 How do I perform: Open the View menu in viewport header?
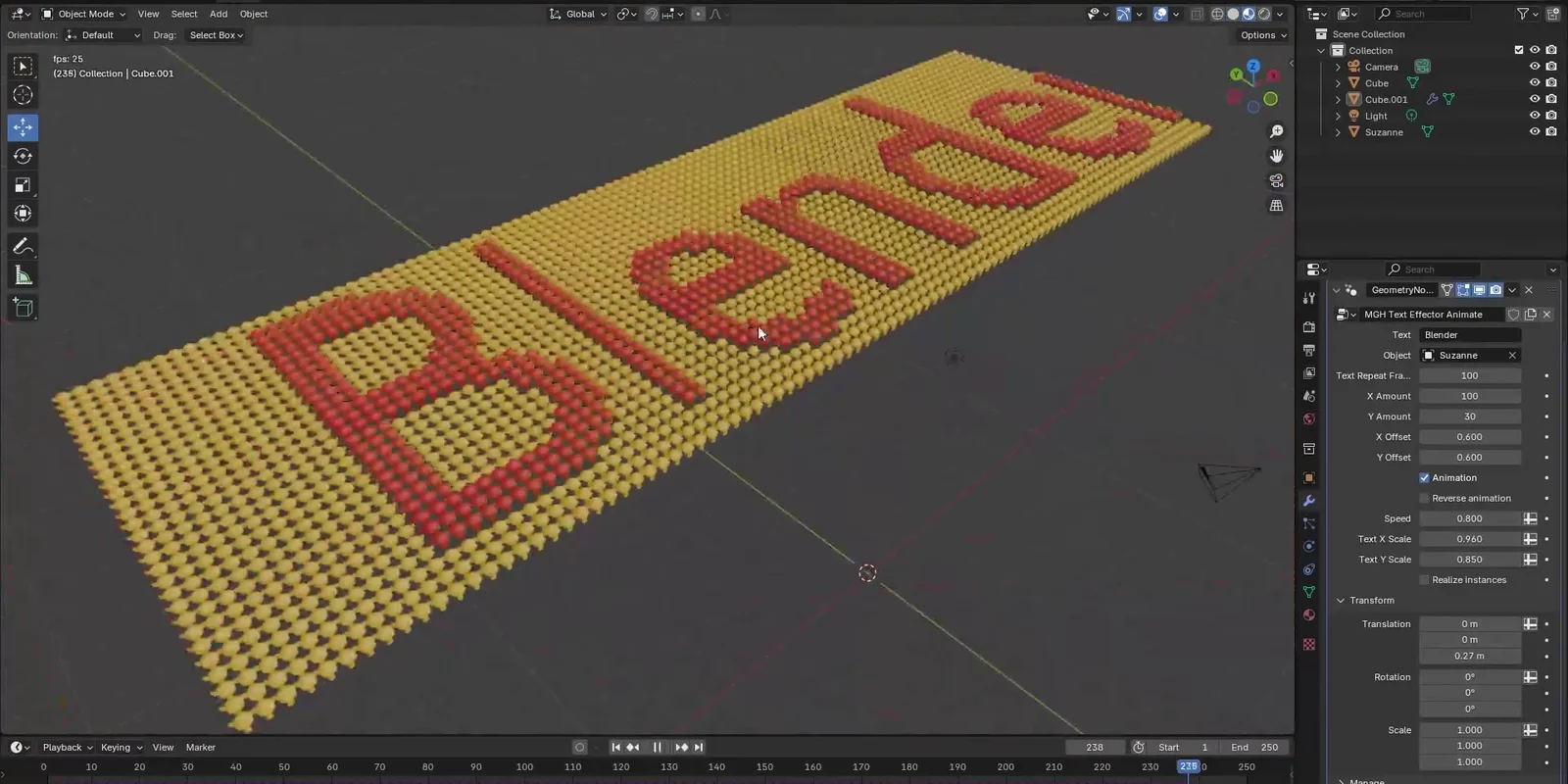click(x=148, y=14)
